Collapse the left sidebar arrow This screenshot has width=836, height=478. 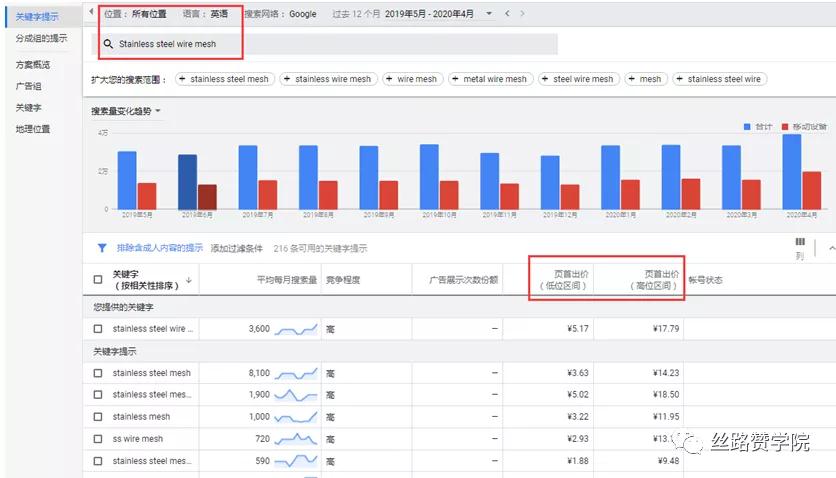pyautogui.click(x=91, y=11)
